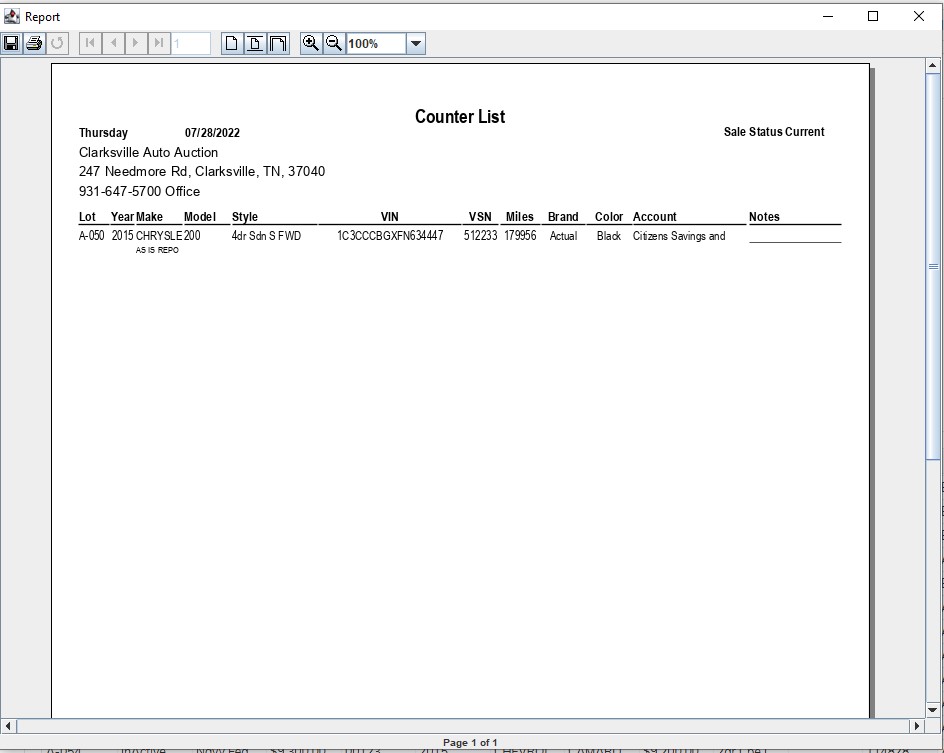Go to the first page

(90, 43)
